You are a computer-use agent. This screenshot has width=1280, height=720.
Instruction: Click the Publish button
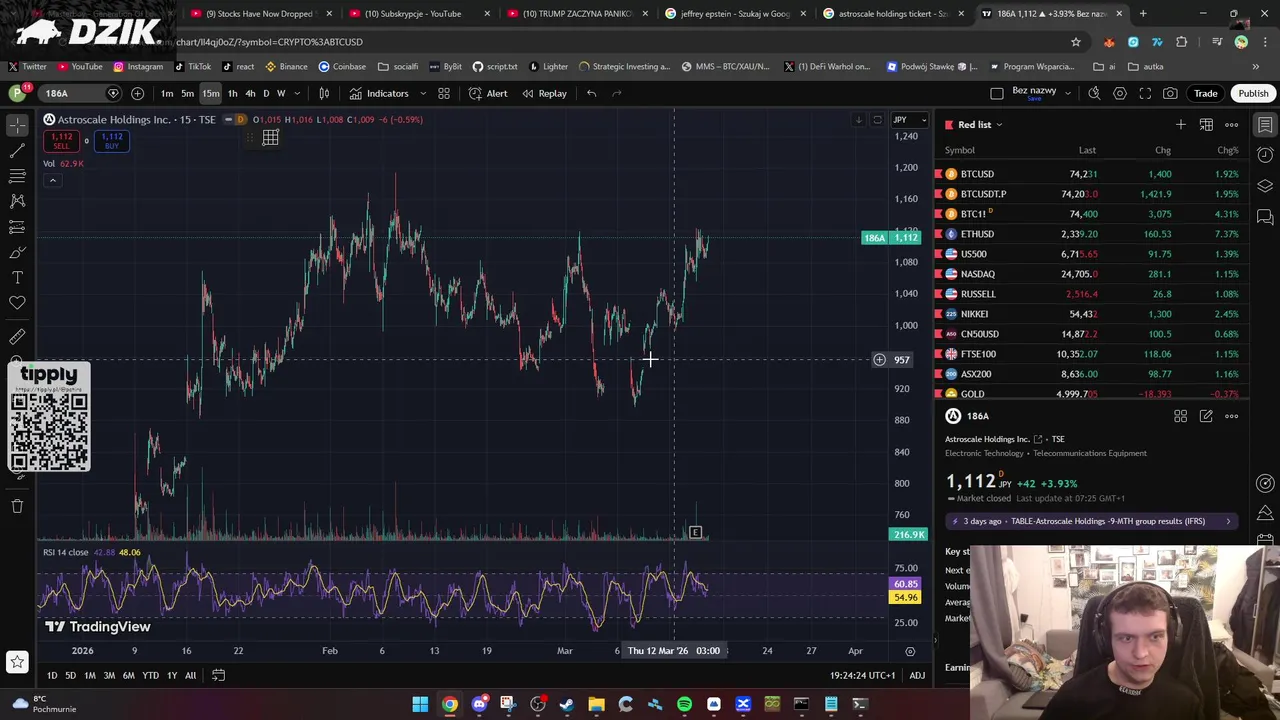point(1253,93)
